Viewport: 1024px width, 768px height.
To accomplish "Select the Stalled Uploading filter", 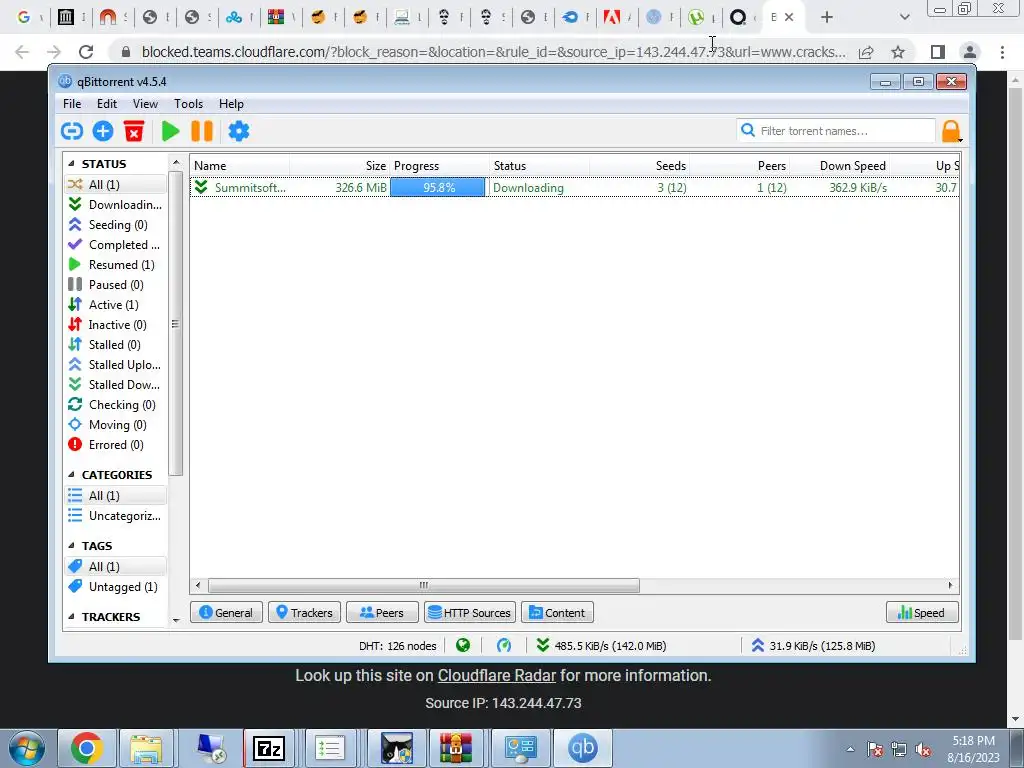I will 116,364.
